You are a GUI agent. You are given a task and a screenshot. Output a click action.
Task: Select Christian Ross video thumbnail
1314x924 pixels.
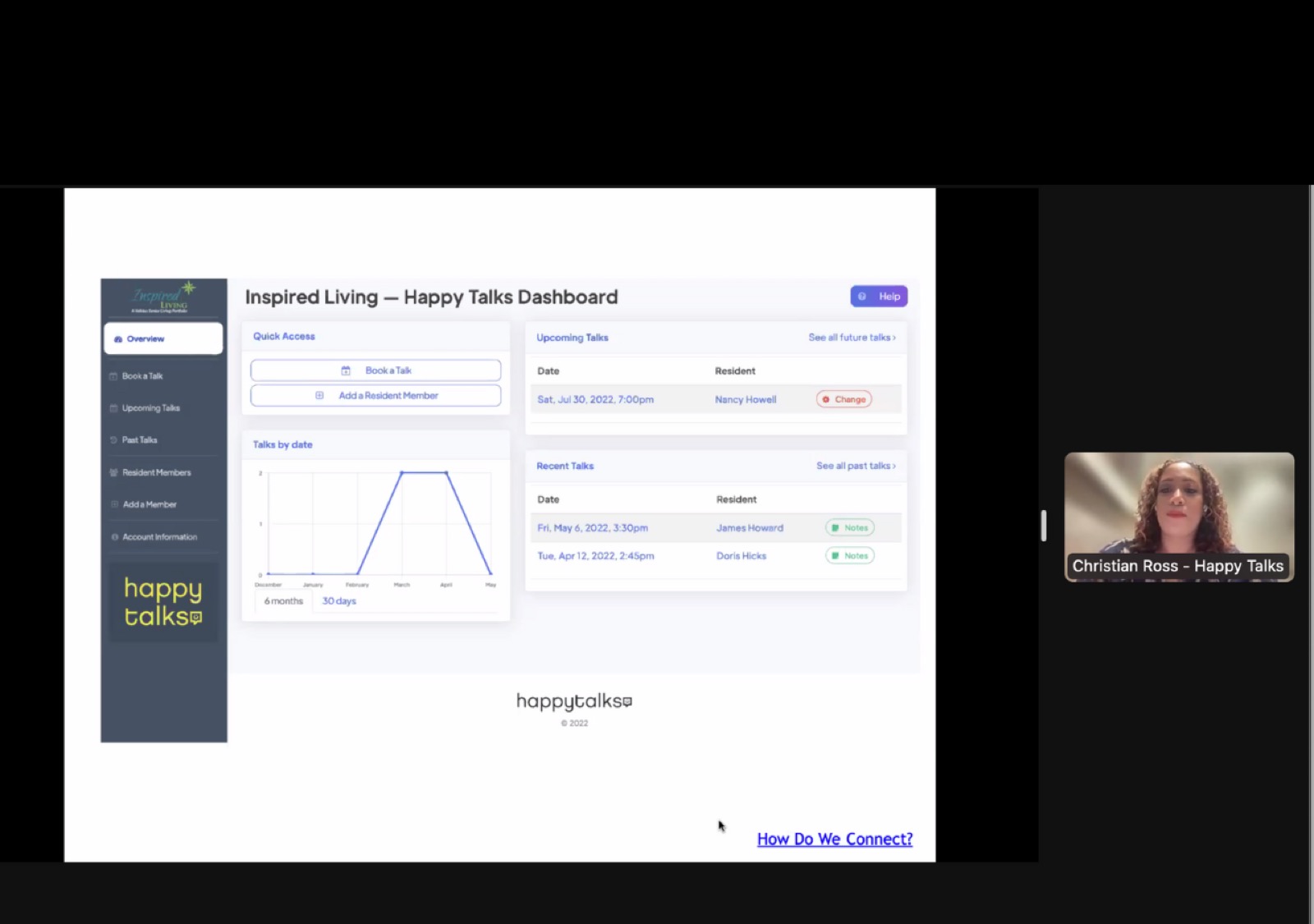click(1179, 517)
